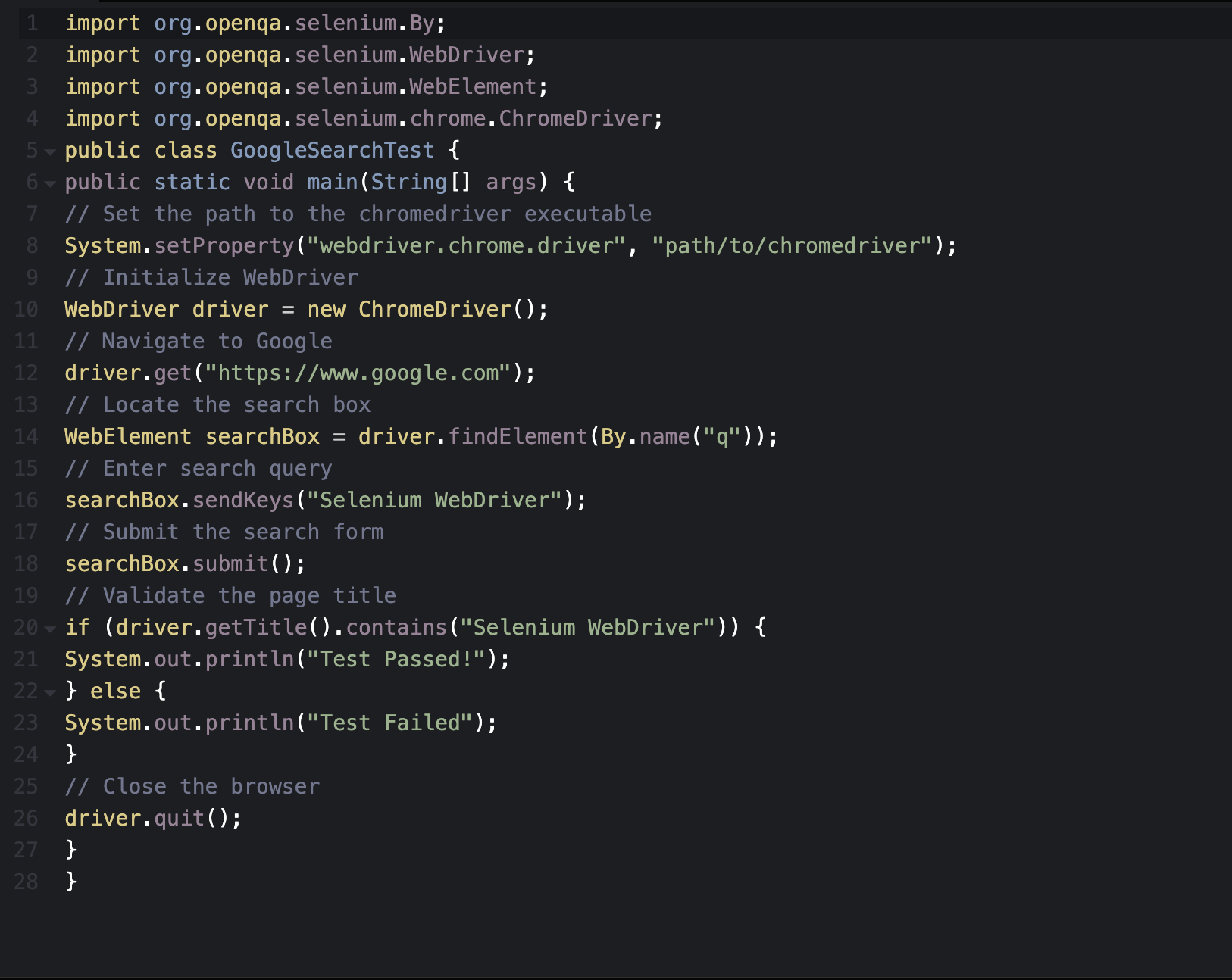The image size is (1232, 980).
Task: Click the 'main' method name
Action: tap(333, 183)
